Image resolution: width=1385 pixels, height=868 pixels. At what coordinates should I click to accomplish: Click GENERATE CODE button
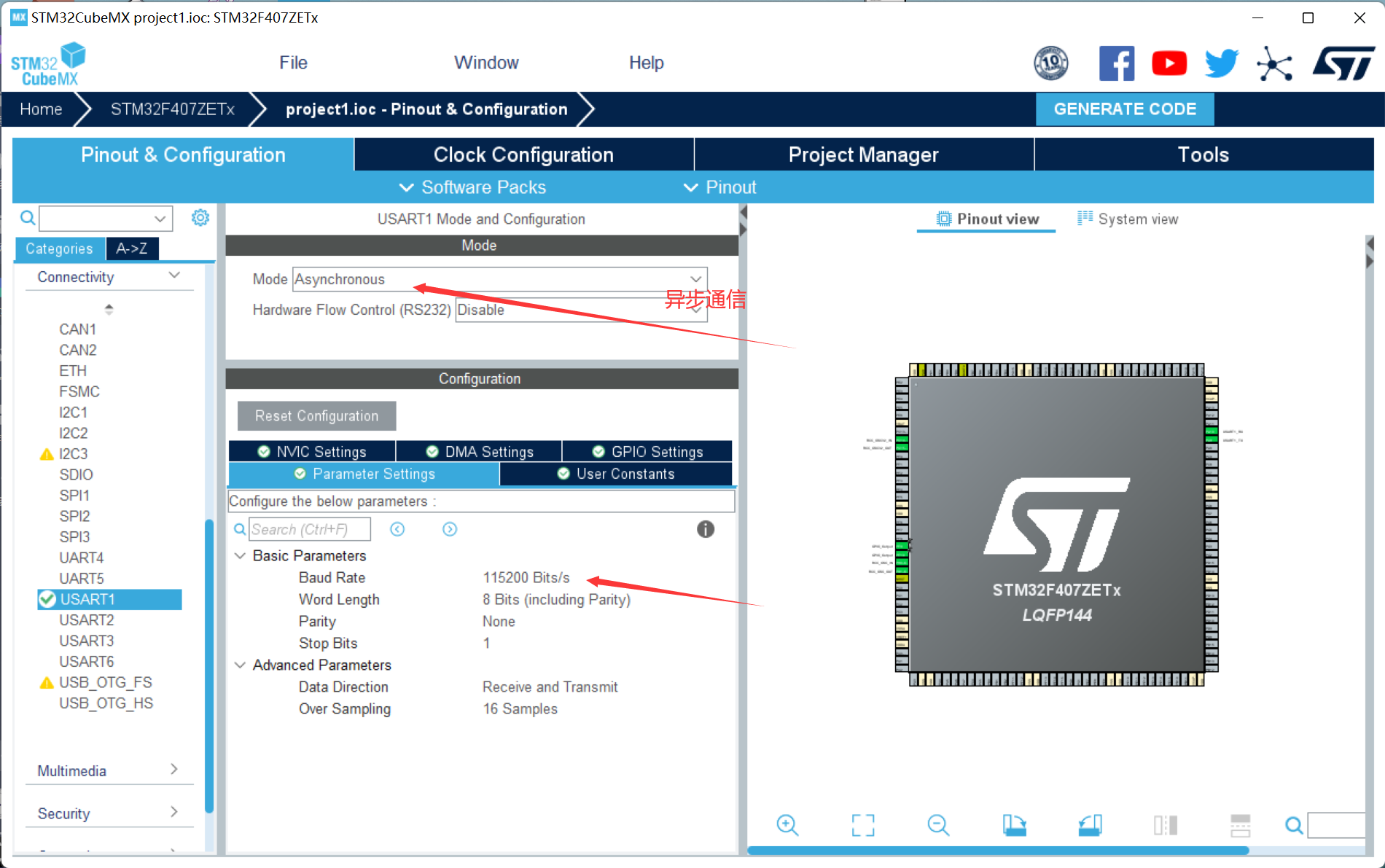tap(1125, 109)
